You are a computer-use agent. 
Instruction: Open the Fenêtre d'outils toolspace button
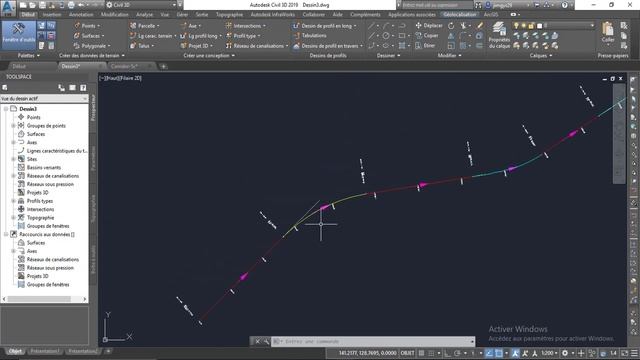(19, 35)
